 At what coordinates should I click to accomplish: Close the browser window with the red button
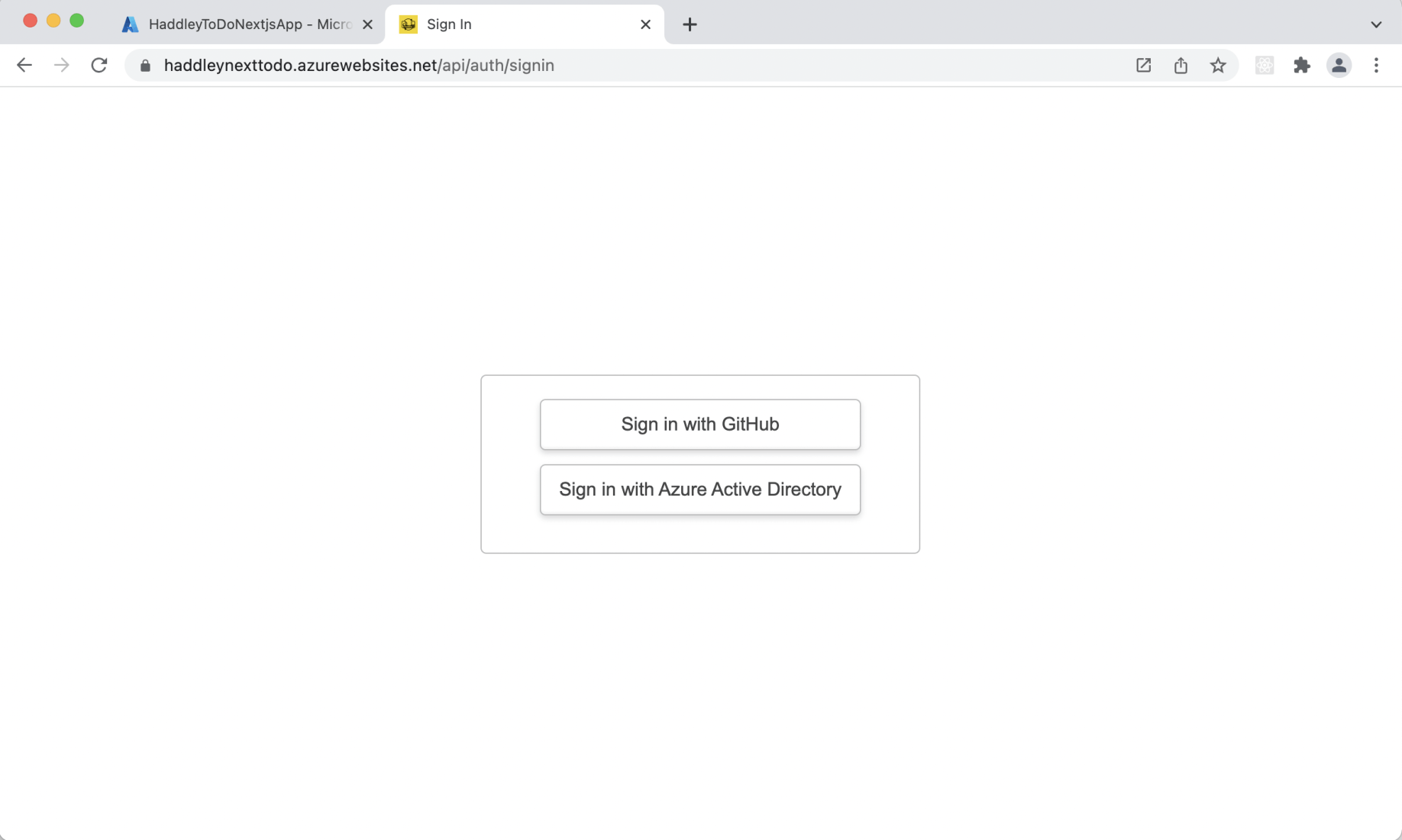30,21
